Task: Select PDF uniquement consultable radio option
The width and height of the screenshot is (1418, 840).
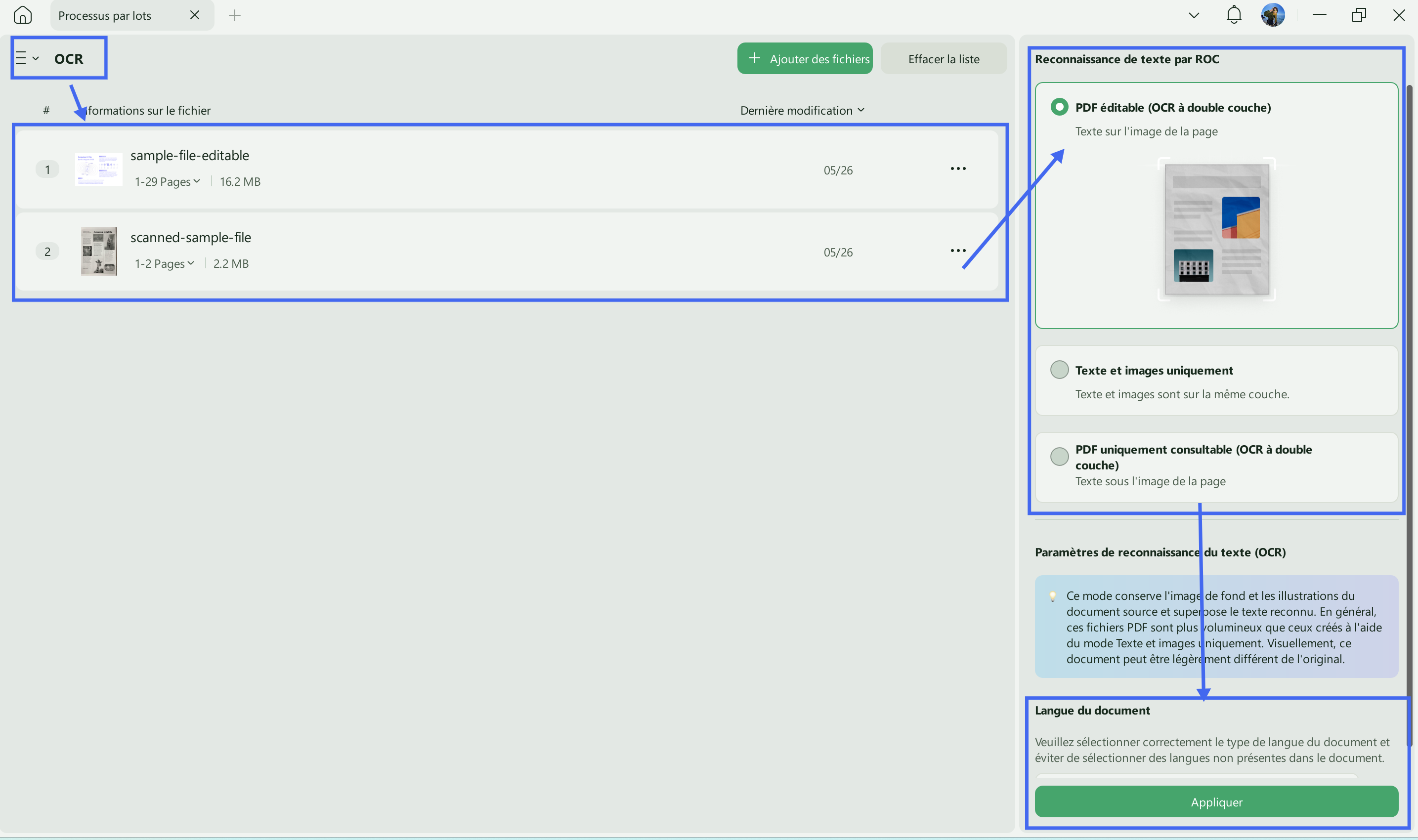Action: coord(1059,456)
